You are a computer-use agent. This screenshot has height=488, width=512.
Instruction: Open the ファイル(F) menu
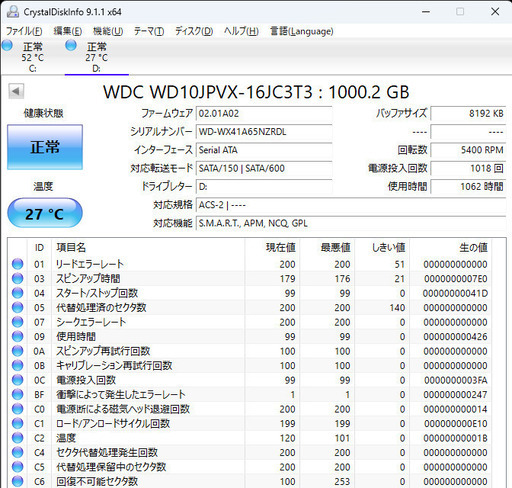pos(24,31)
